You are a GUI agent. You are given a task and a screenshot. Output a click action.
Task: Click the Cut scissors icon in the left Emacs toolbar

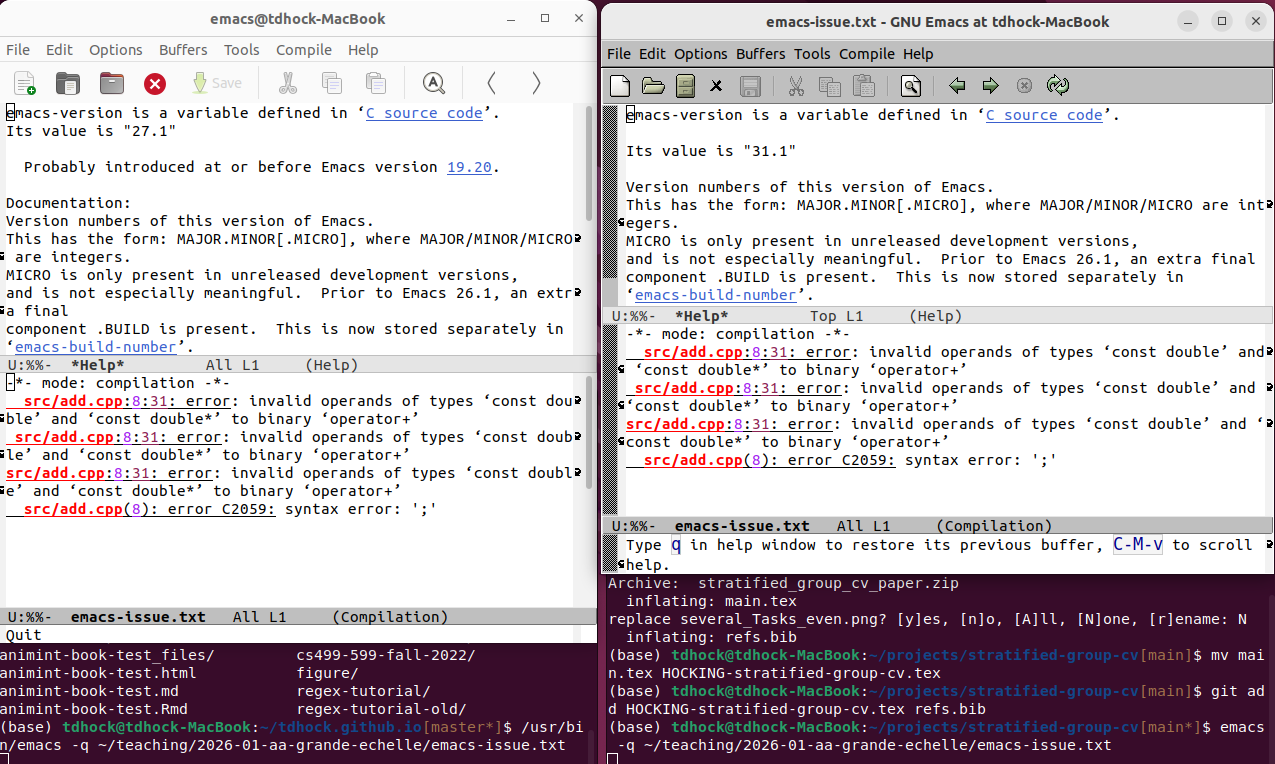click(288, 83)
